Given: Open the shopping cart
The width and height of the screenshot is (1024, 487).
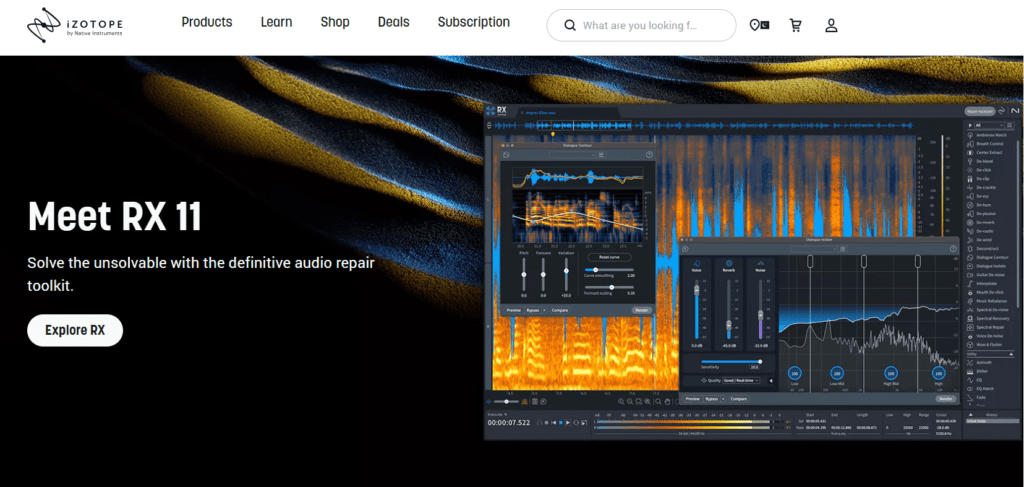Looking at the screenshot, I should [x=795, y=25].
